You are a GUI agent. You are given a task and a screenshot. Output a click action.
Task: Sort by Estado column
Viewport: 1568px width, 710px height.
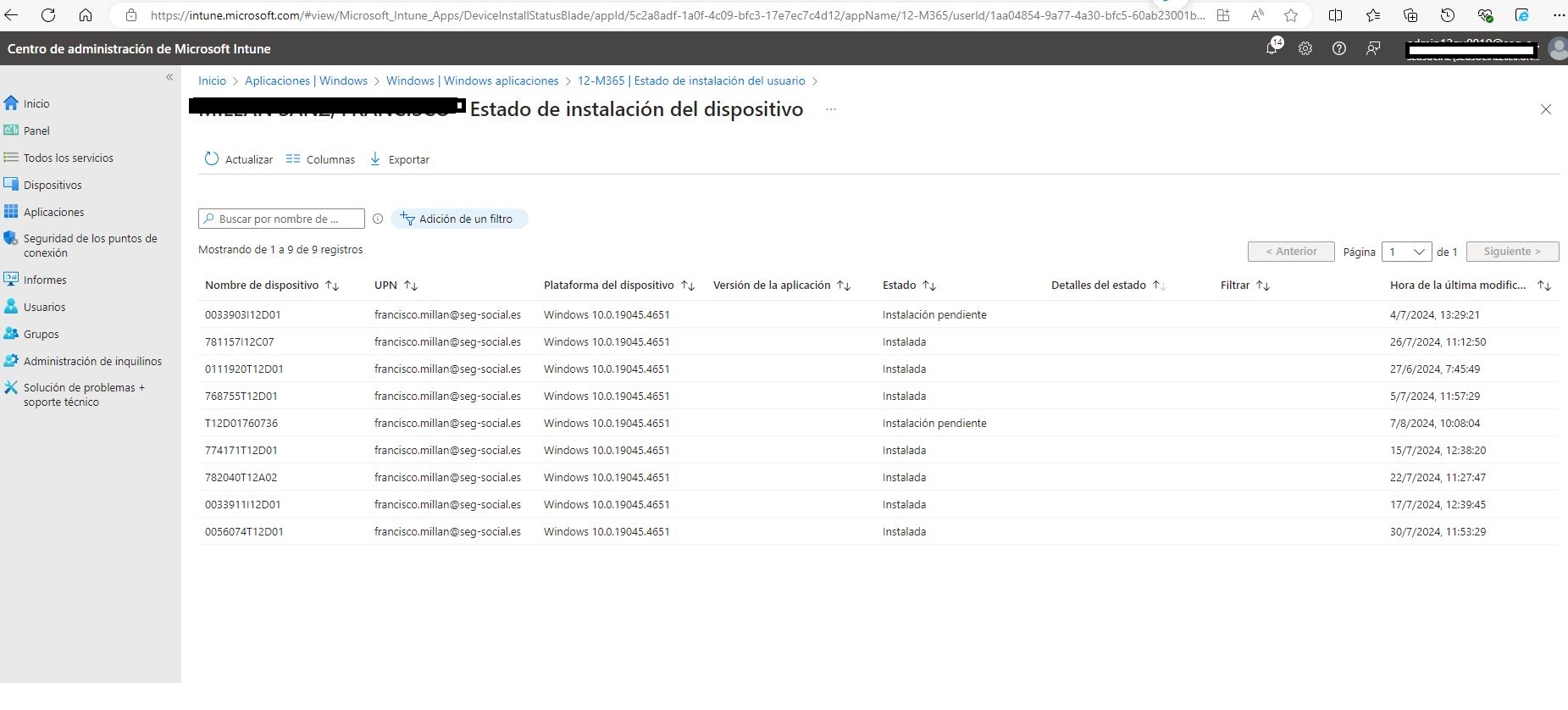click(x=909, y=286)
